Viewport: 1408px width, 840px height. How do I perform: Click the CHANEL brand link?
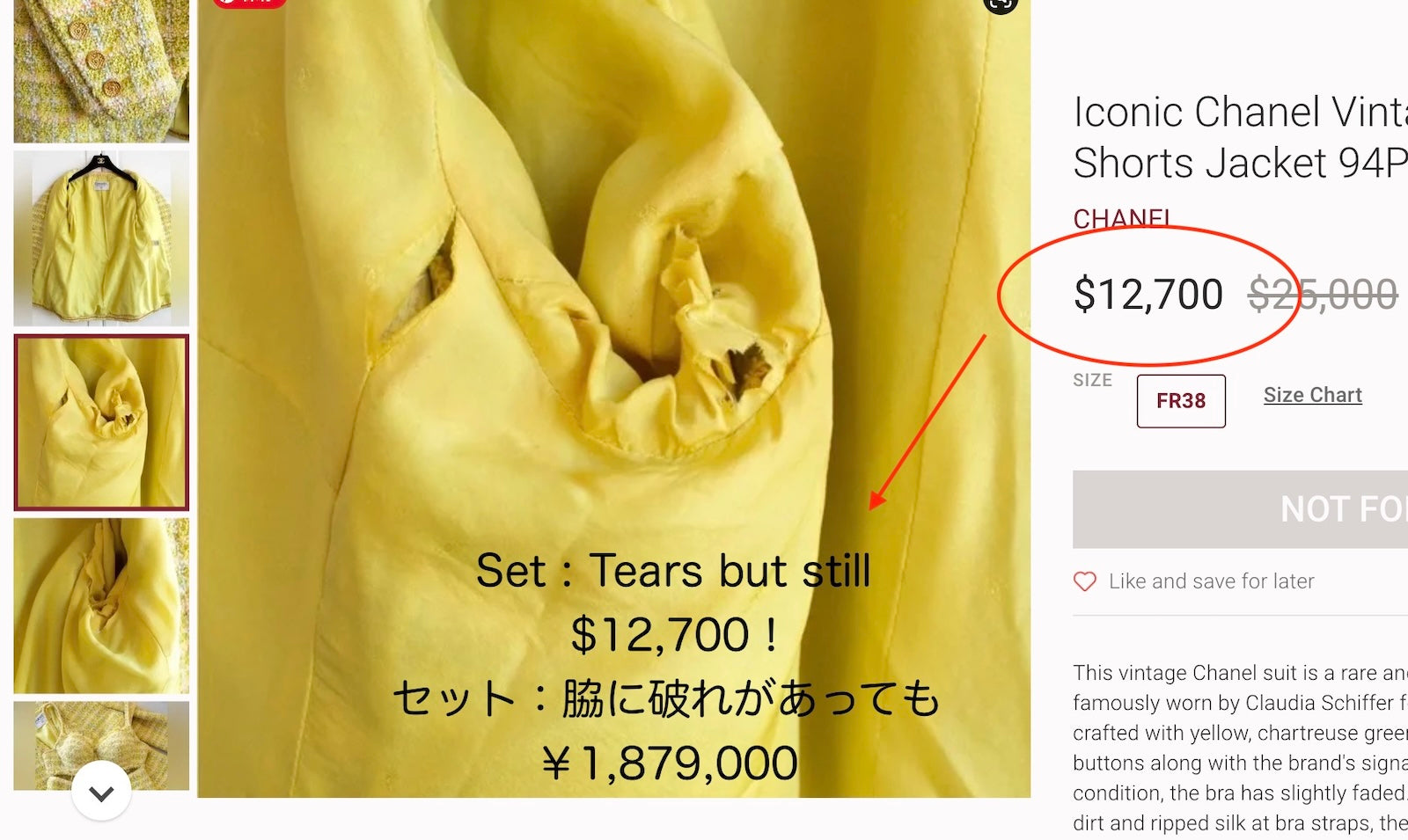point(1122,218)
